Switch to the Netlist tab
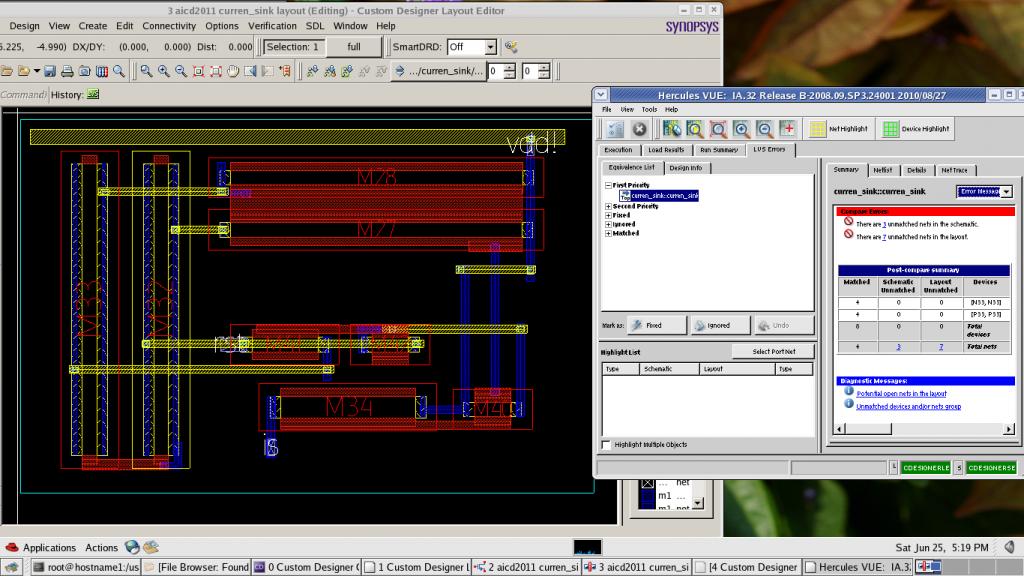 (881, 171)
